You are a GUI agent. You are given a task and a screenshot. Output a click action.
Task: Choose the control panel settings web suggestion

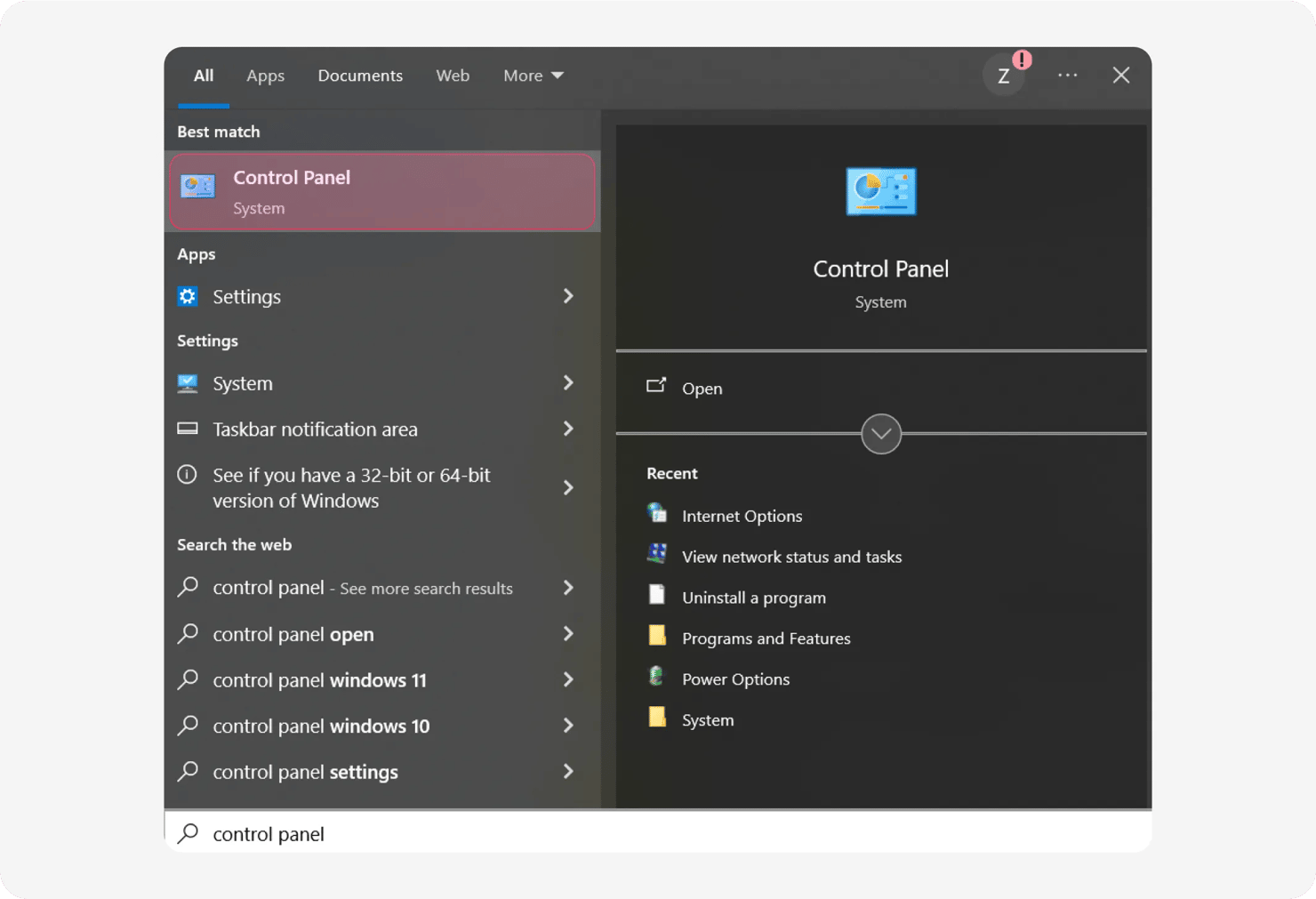point(305,772)
